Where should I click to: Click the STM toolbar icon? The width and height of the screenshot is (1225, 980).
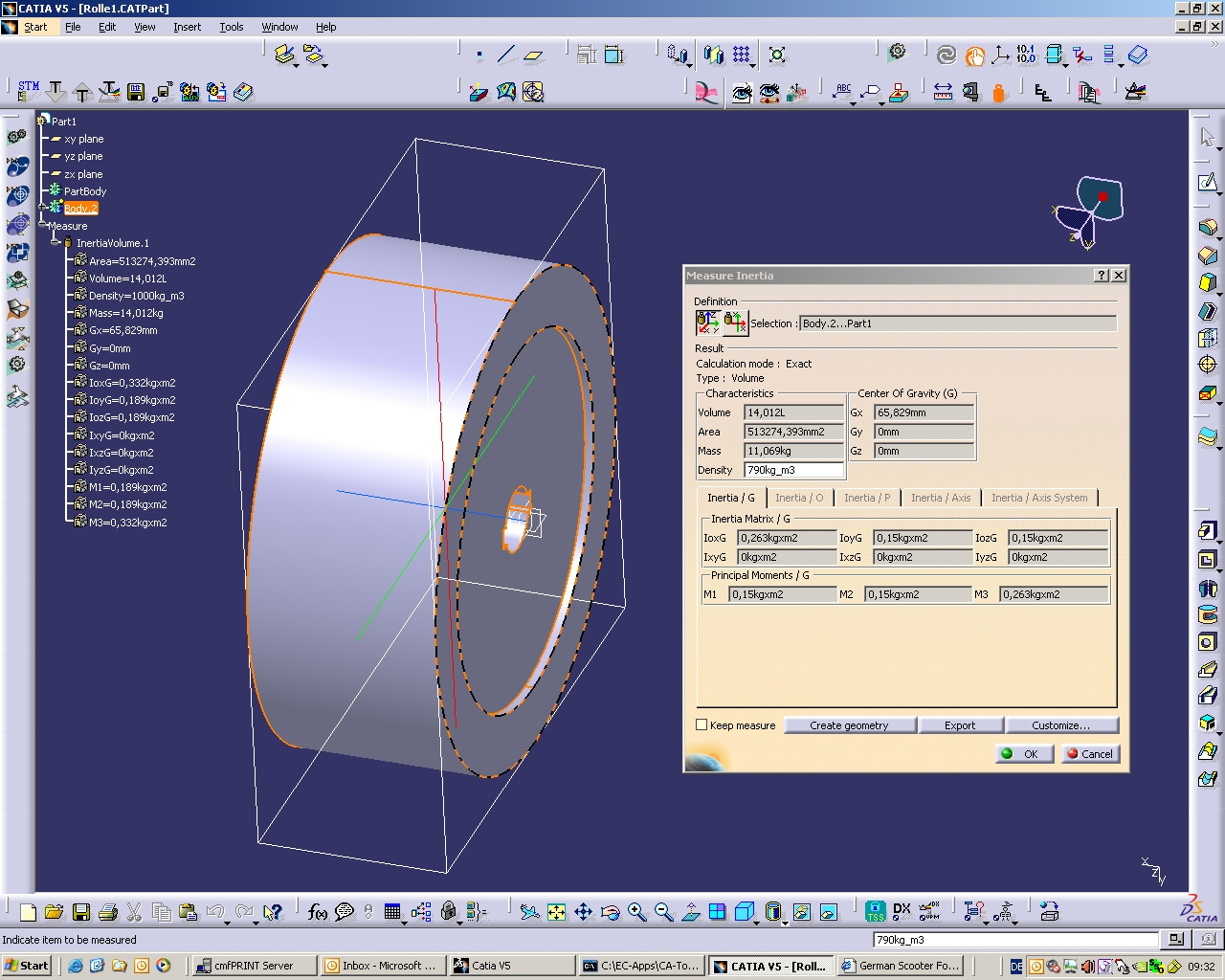click(29, 92)
